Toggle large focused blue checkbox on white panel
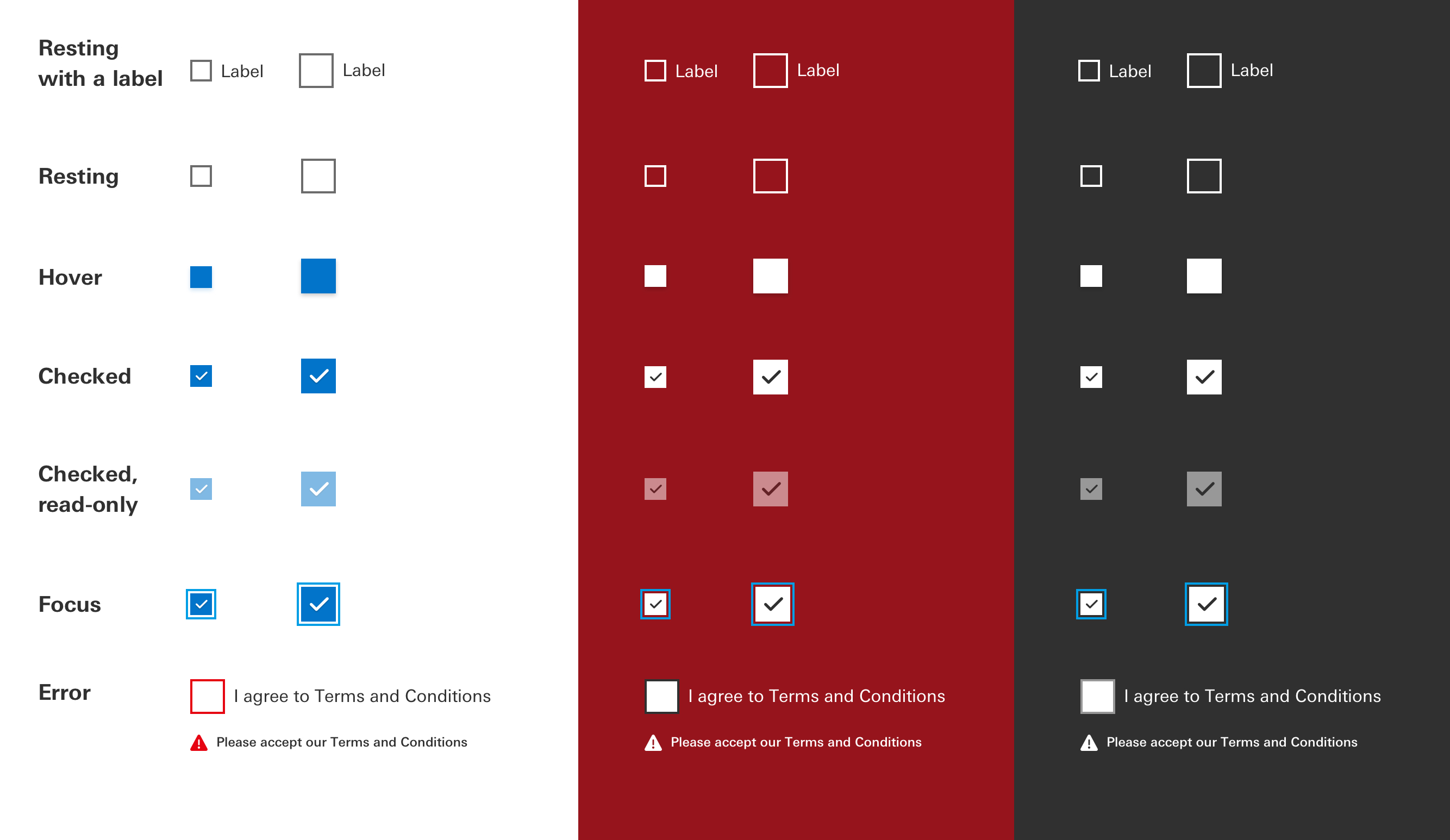 [x=318, y=604]
